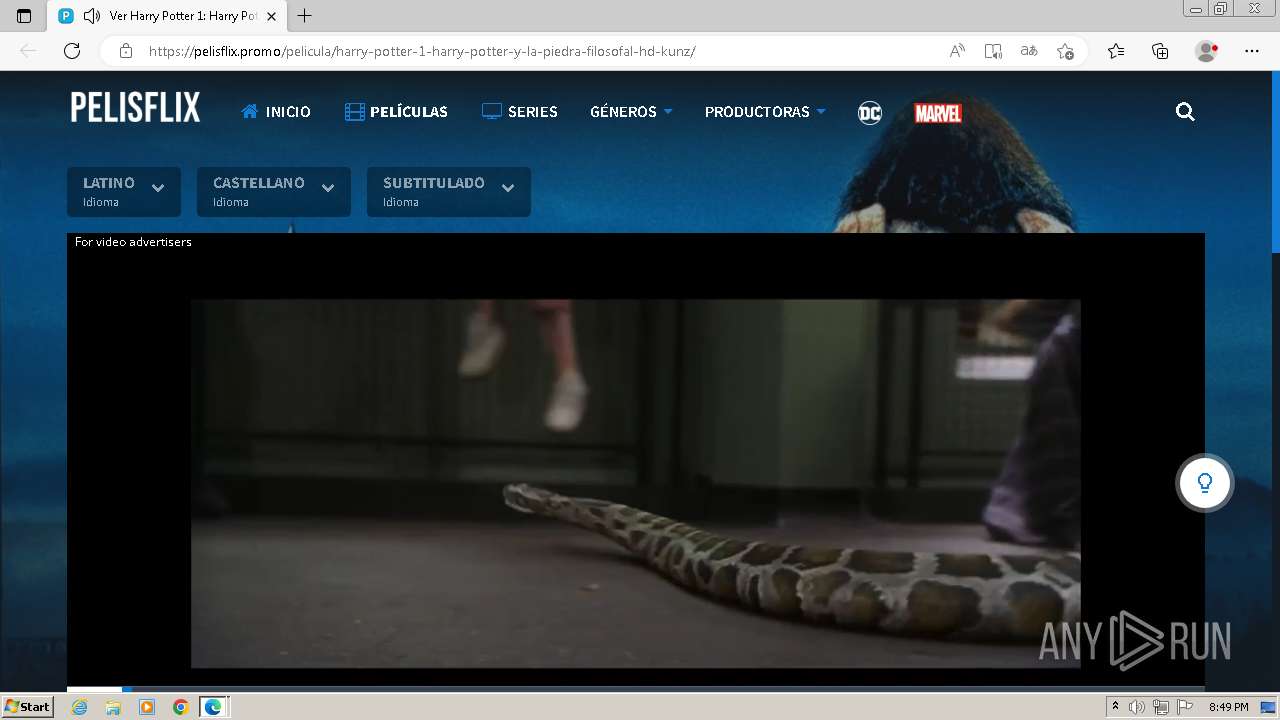Click the browser back arrow
1280x720 pixels.
[x=28, y=51]
